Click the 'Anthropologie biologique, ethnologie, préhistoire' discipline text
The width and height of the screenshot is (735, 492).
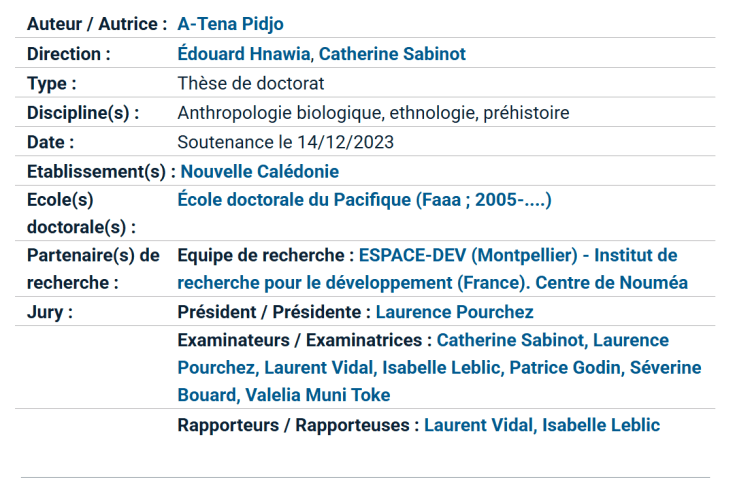click(x=373, y=113)
